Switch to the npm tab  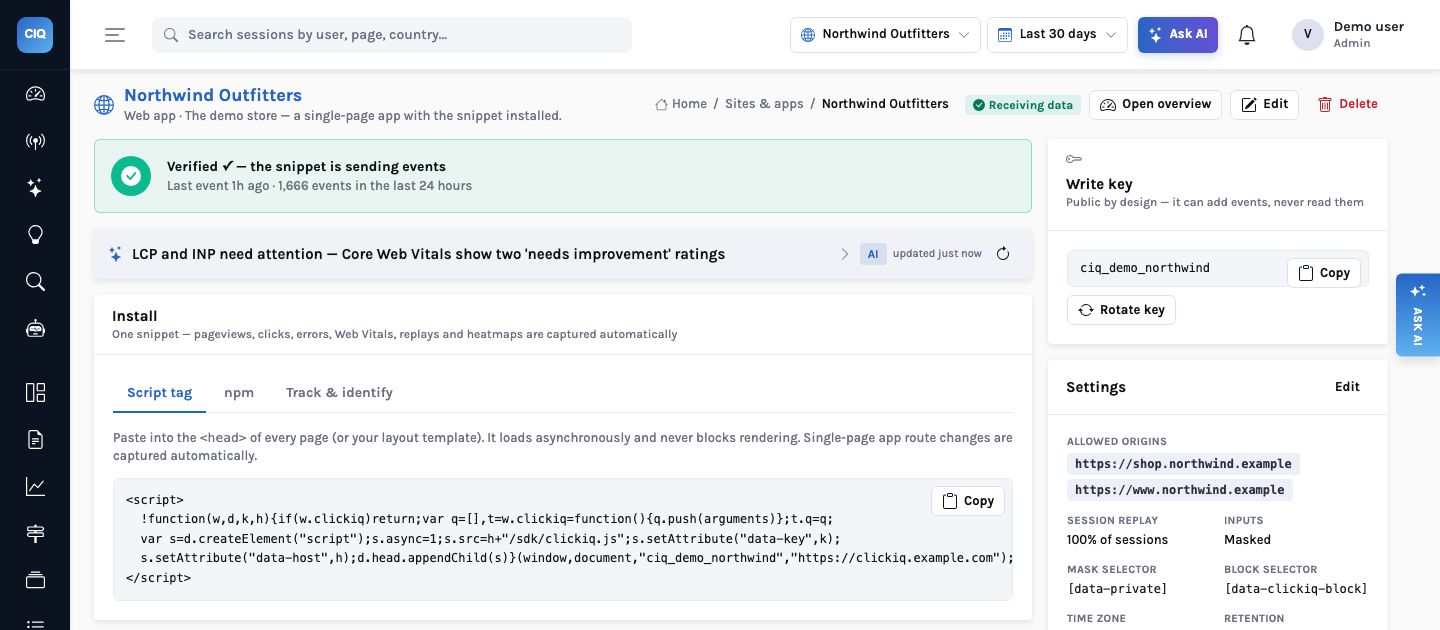239,393
